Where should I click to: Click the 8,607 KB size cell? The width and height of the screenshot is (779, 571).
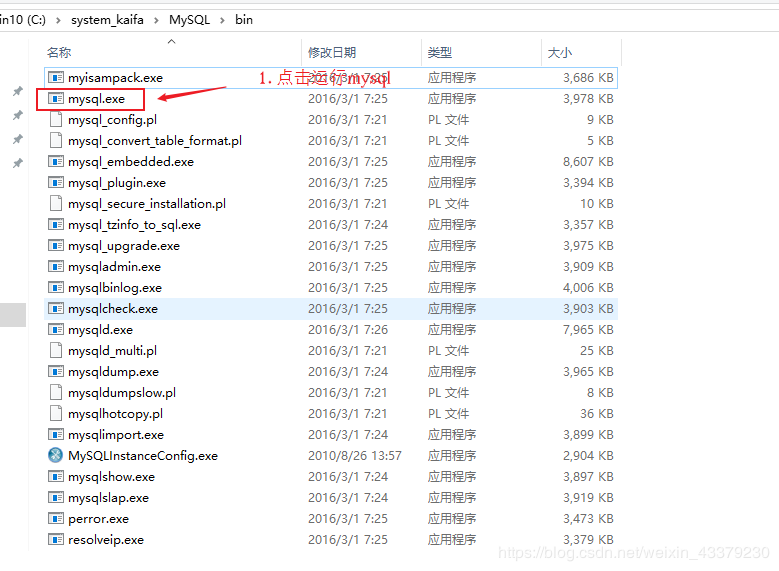click(588, 162)
